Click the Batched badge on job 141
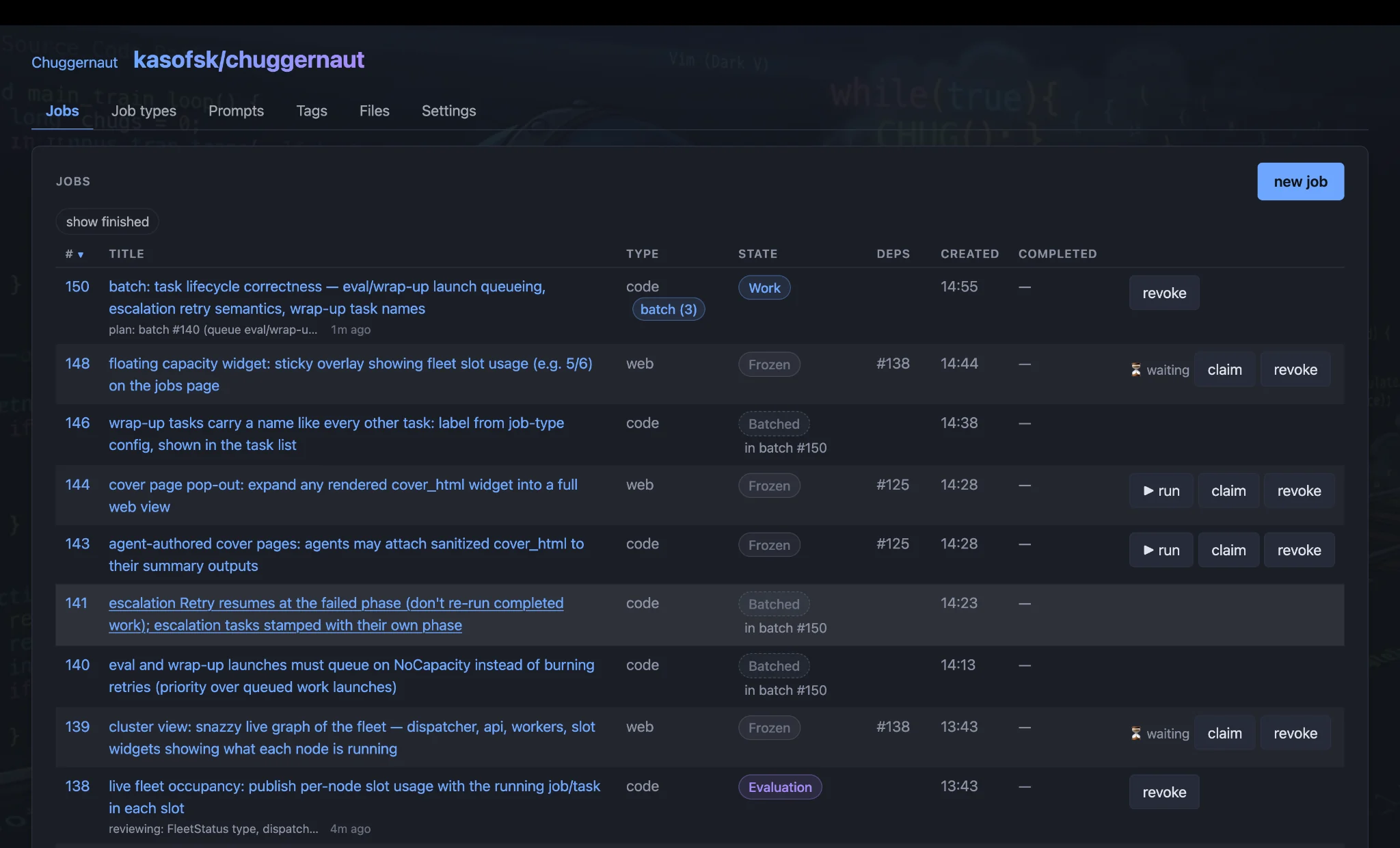Viewport: 1400px width, 848px height. pos(774,605)
